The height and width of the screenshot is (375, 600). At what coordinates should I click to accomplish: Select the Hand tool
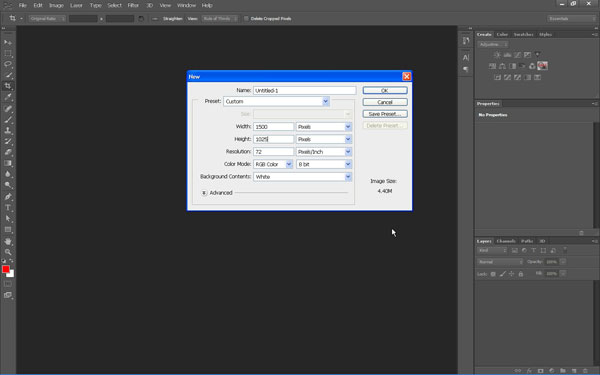pyautogui.click(x=8, y=241)
